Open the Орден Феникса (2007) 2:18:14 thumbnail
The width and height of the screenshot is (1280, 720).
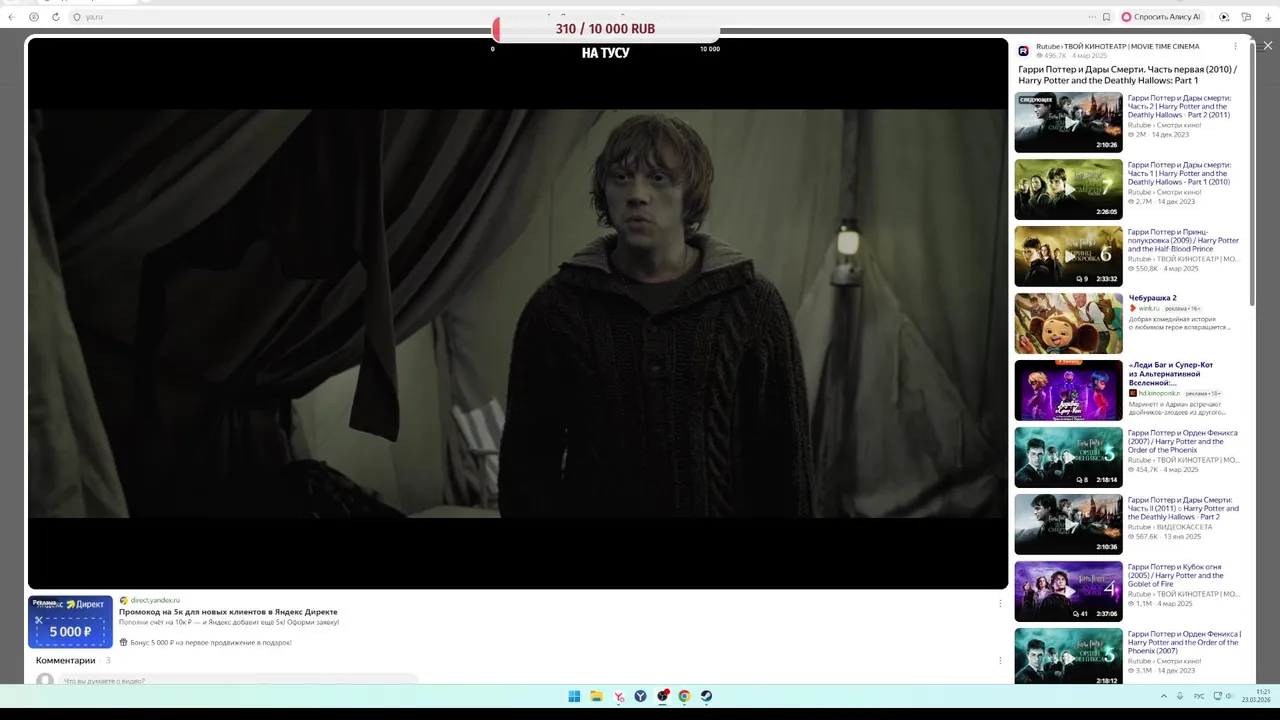(x=1068, y=457)
